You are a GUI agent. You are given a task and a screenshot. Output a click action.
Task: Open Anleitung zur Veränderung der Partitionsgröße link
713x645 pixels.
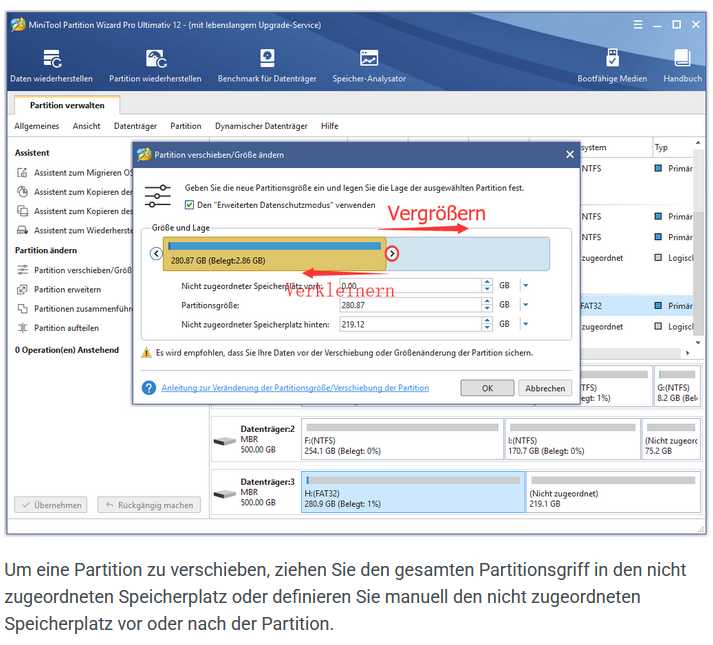(x=295, y=388)
